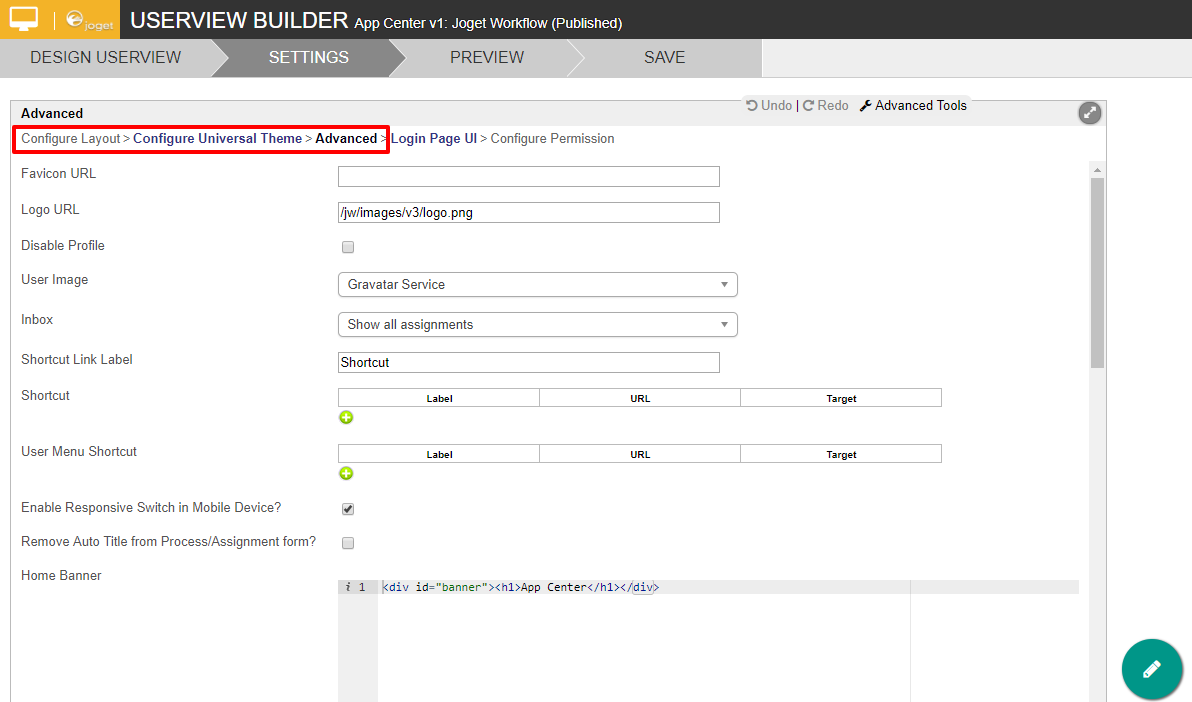The image size is (1192, 702).
Task: Click the Favicon URL input field
Action: (x=528, y=177)
